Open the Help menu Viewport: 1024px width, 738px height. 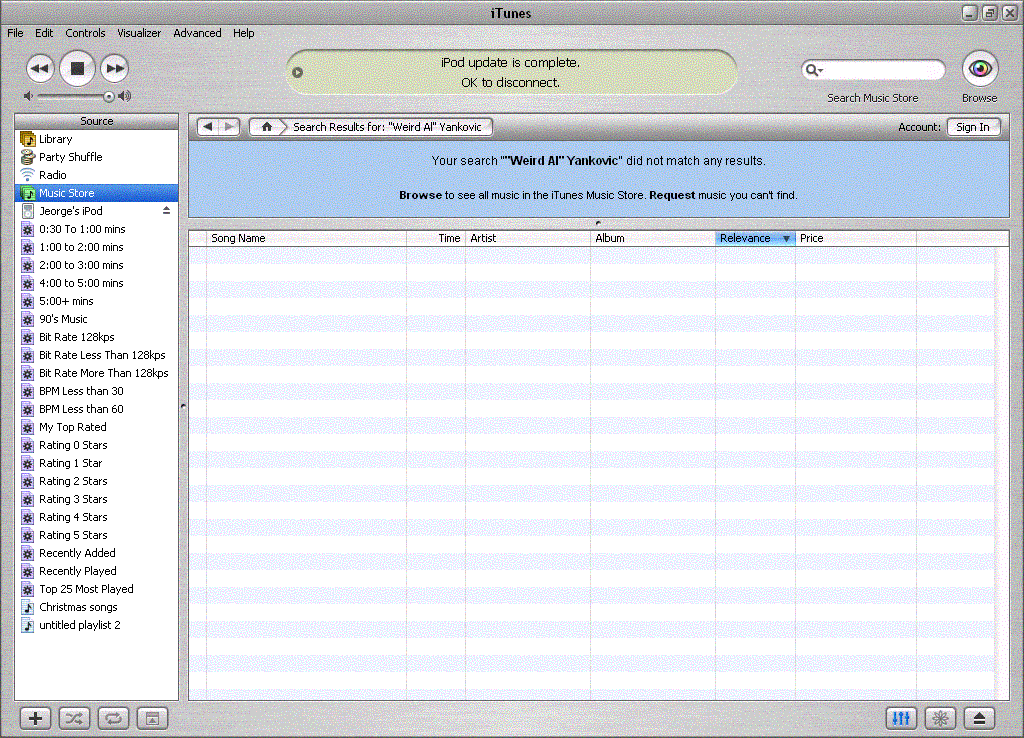(244, 33)
